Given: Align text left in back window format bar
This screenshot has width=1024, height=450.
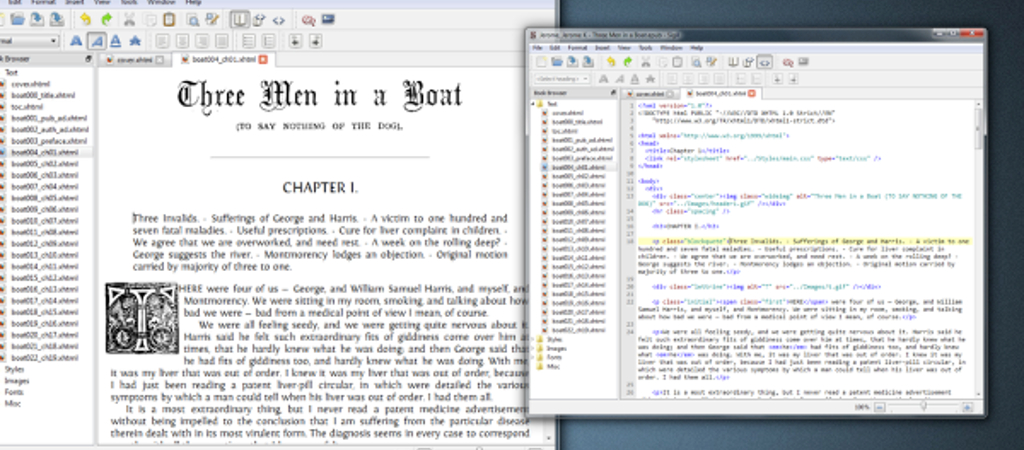Looking at the screenshot, I should (x=163, y=40).
